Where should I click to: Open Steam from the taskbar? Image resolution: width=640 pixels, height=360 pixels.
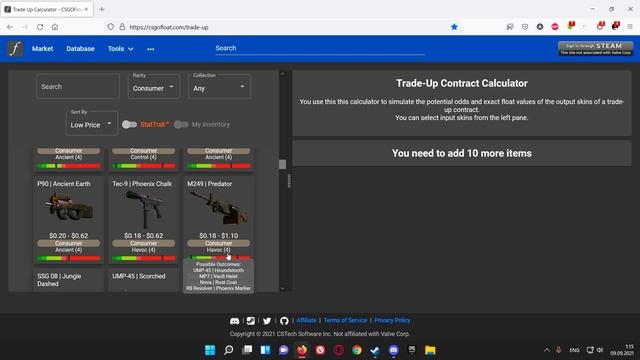coord(375,350)
